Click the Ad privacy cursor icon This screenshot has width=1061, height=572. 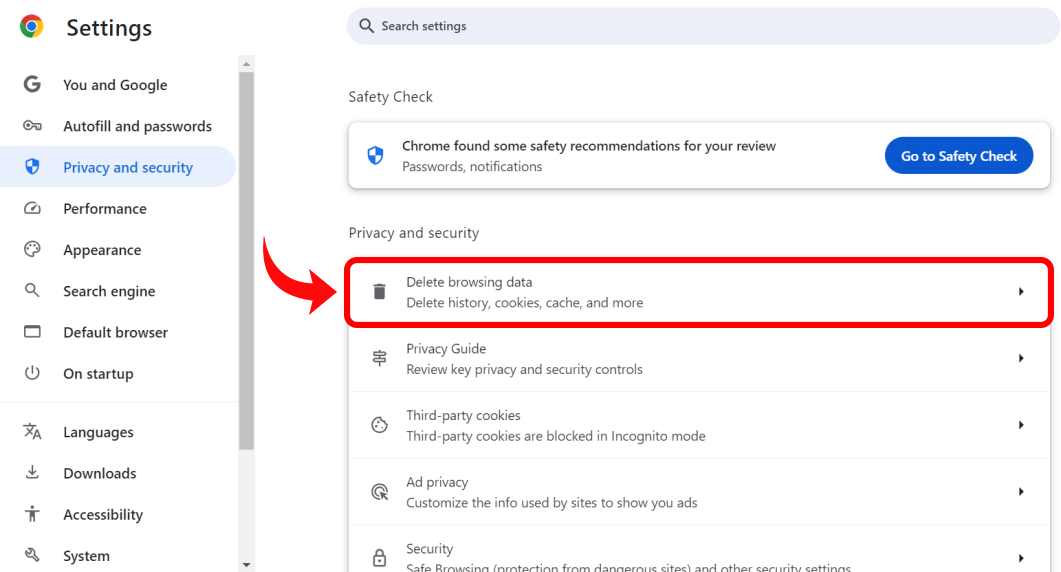tap(380, 491)
